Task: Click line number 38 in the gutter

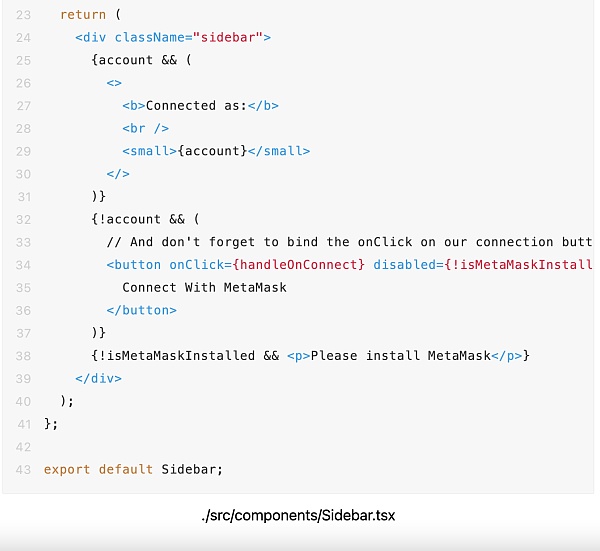Action: [x=23, y=356]
